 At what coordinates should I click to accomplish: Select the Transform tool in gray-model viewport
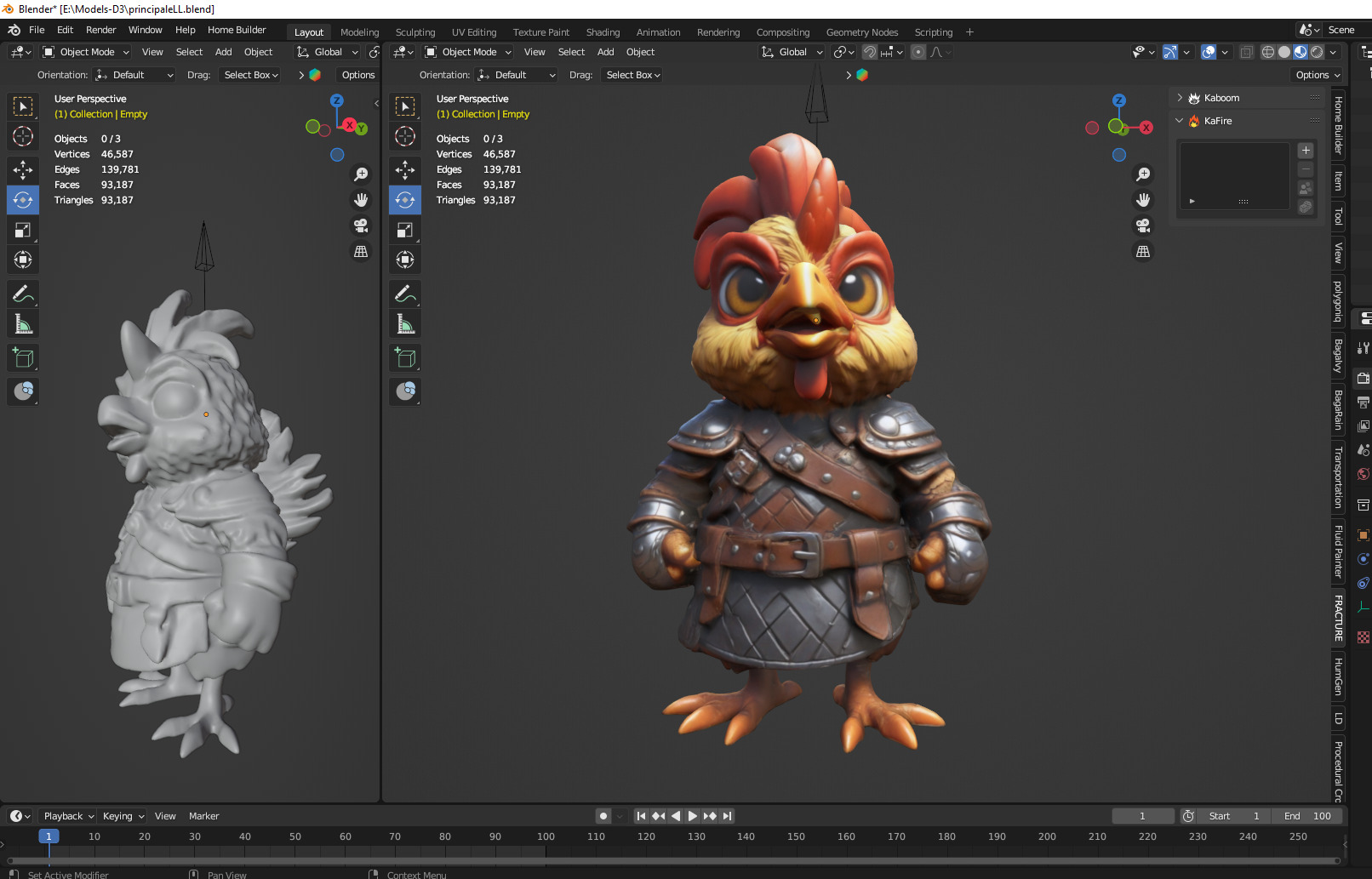click(x=23, y=260)
